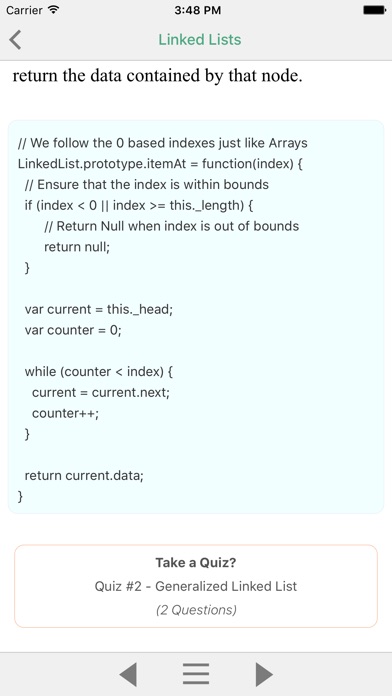Tap the itemAt function declaration line
The width and height of the screenshot is (392, 696).
tap(160, 164)
